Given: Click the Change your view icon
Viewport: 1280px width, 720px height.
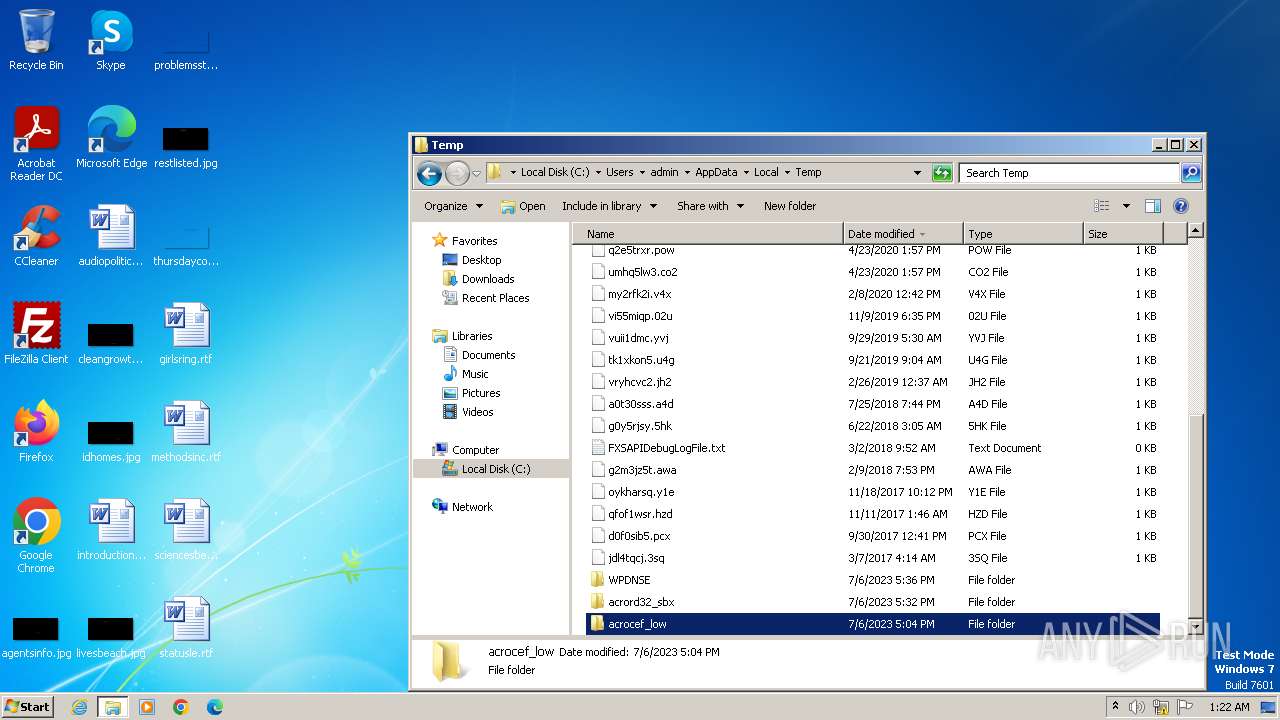Looking at the screenshot, I should 1102,206.
